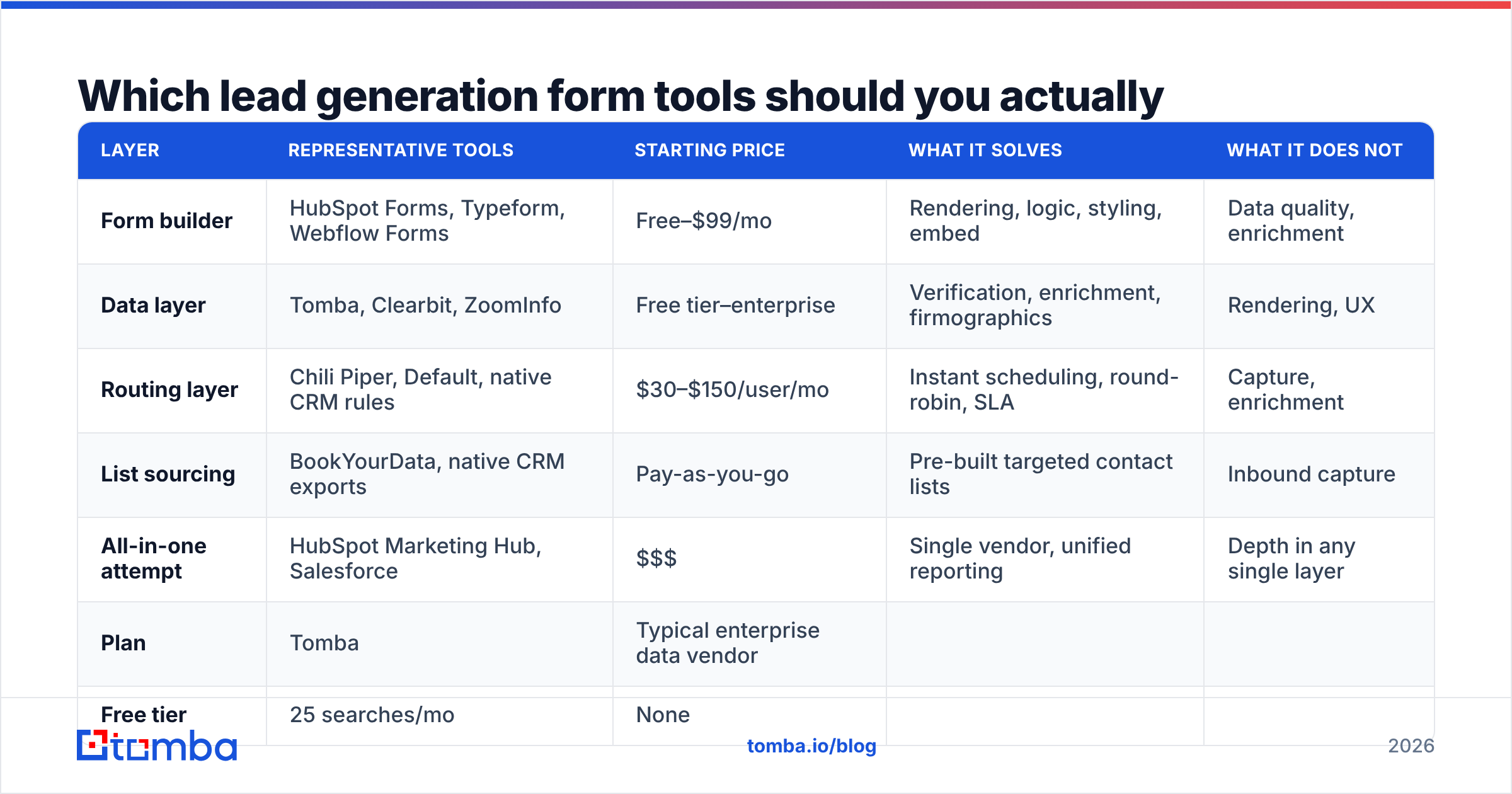Select the Form builder row label
This screenshot has height=794, width=1512.
[166, 221]
